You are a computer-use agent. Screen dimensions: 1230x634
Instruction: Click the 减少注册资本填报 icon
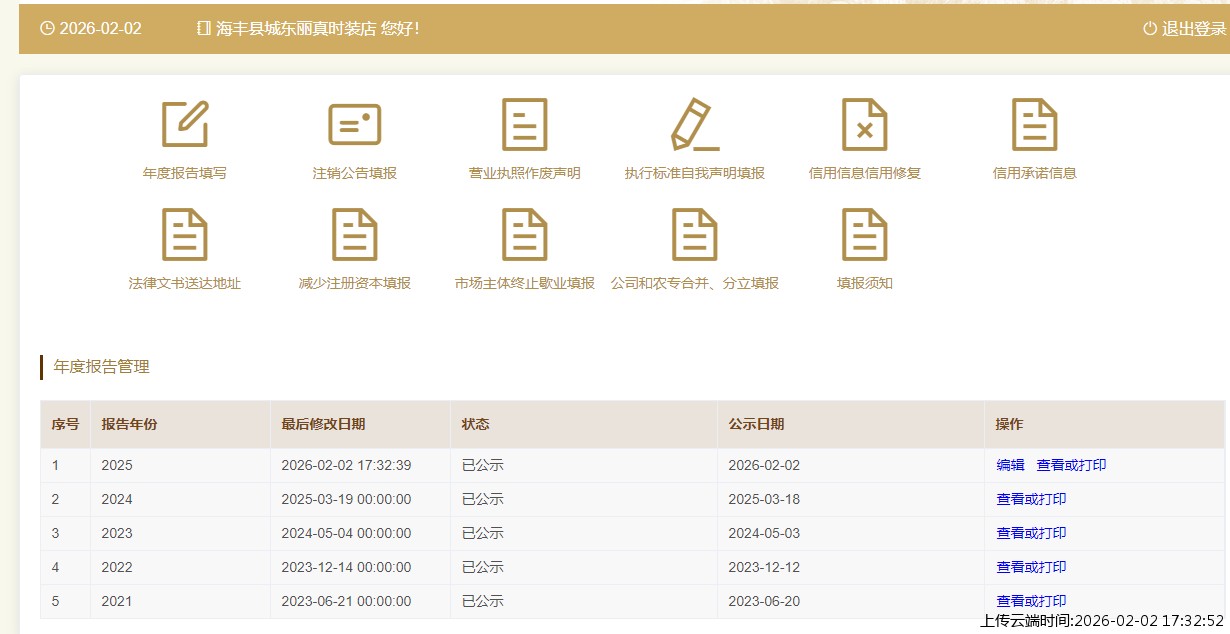point(355,235)
